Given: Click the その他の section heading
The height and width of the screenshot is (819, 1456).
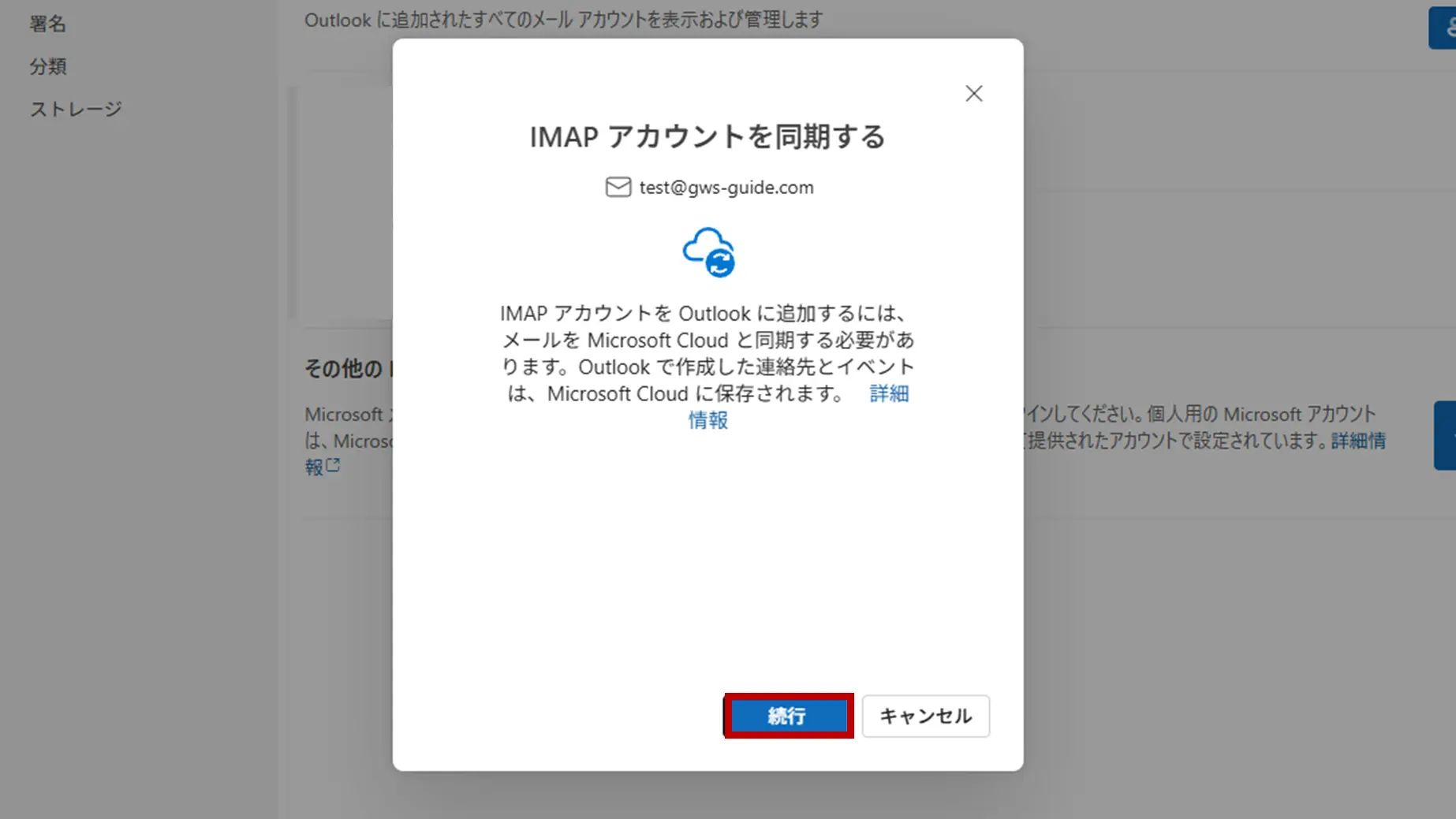Looking at the screenshot, I should click(343, 368).
